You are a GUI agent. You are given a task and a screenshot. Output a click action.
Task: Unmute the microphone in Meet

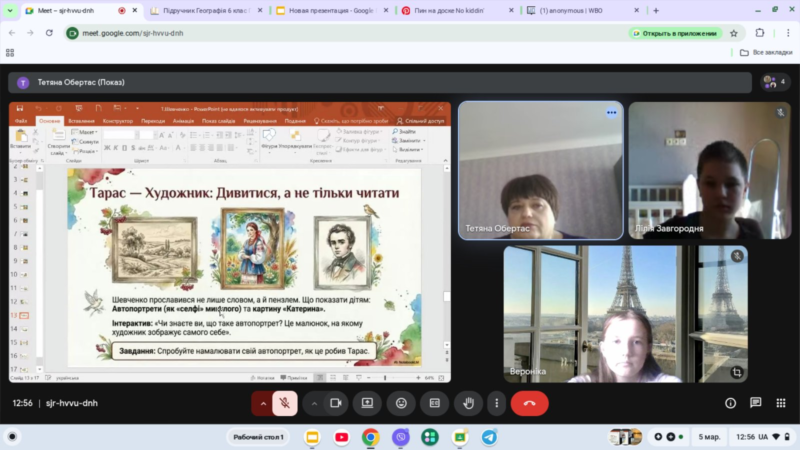pos(285,403)
